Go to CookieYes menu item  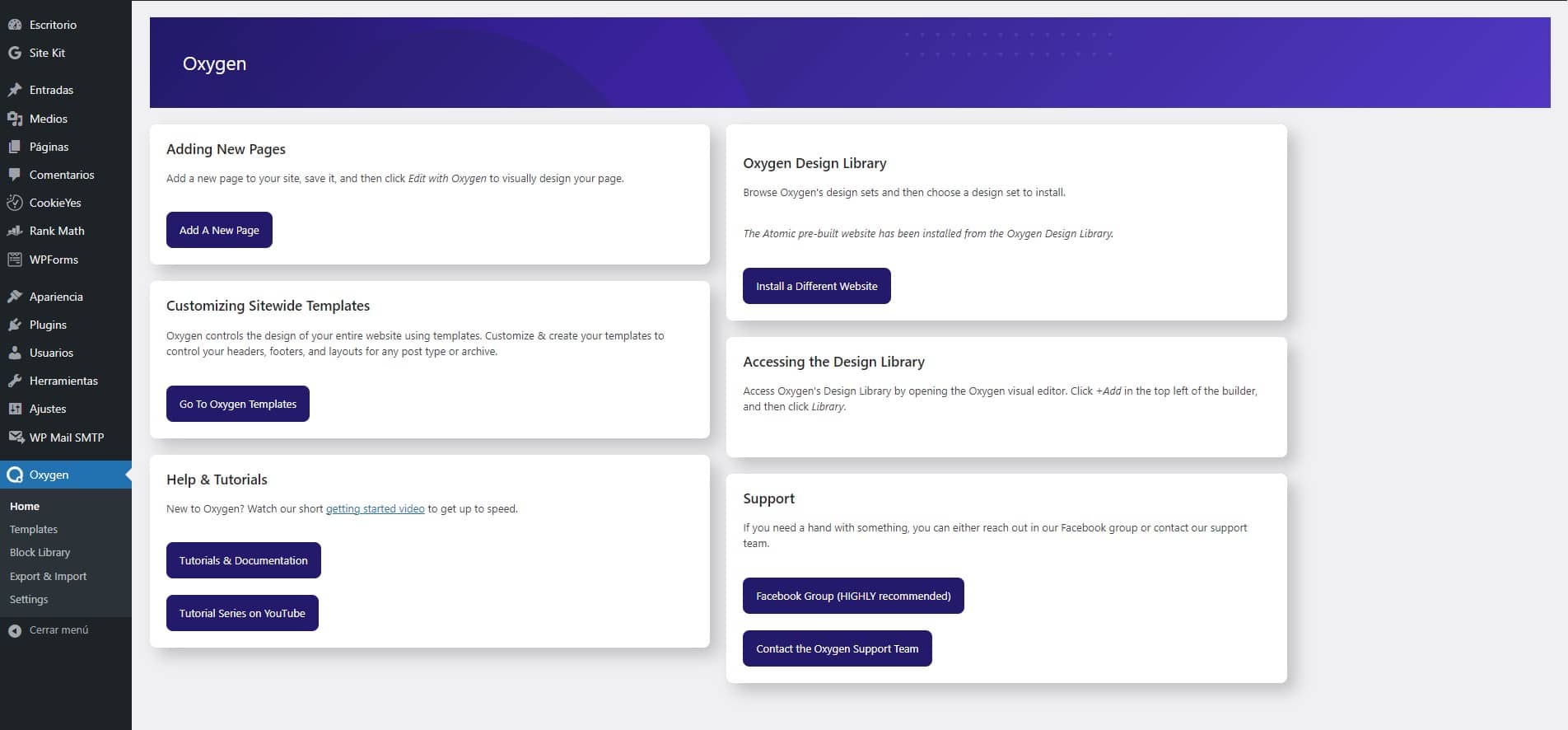coord(66,203)
